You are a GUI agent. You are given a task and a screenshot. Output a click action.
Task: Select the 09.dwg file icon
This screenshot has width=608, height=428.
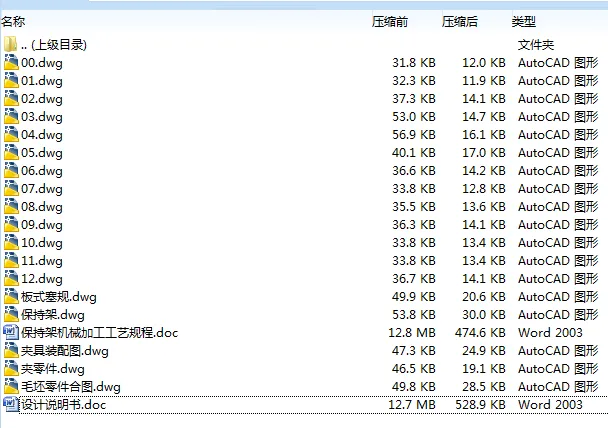coord(11,225)
